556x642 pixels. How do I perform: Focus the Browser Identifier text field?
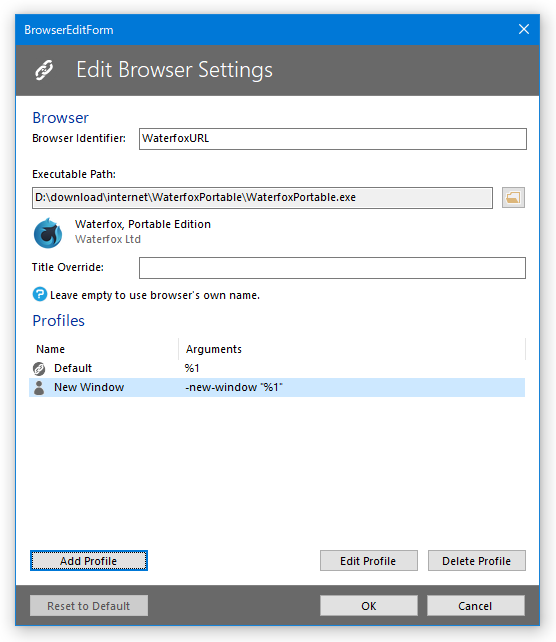pyautogui.click(x=333, y=139)
